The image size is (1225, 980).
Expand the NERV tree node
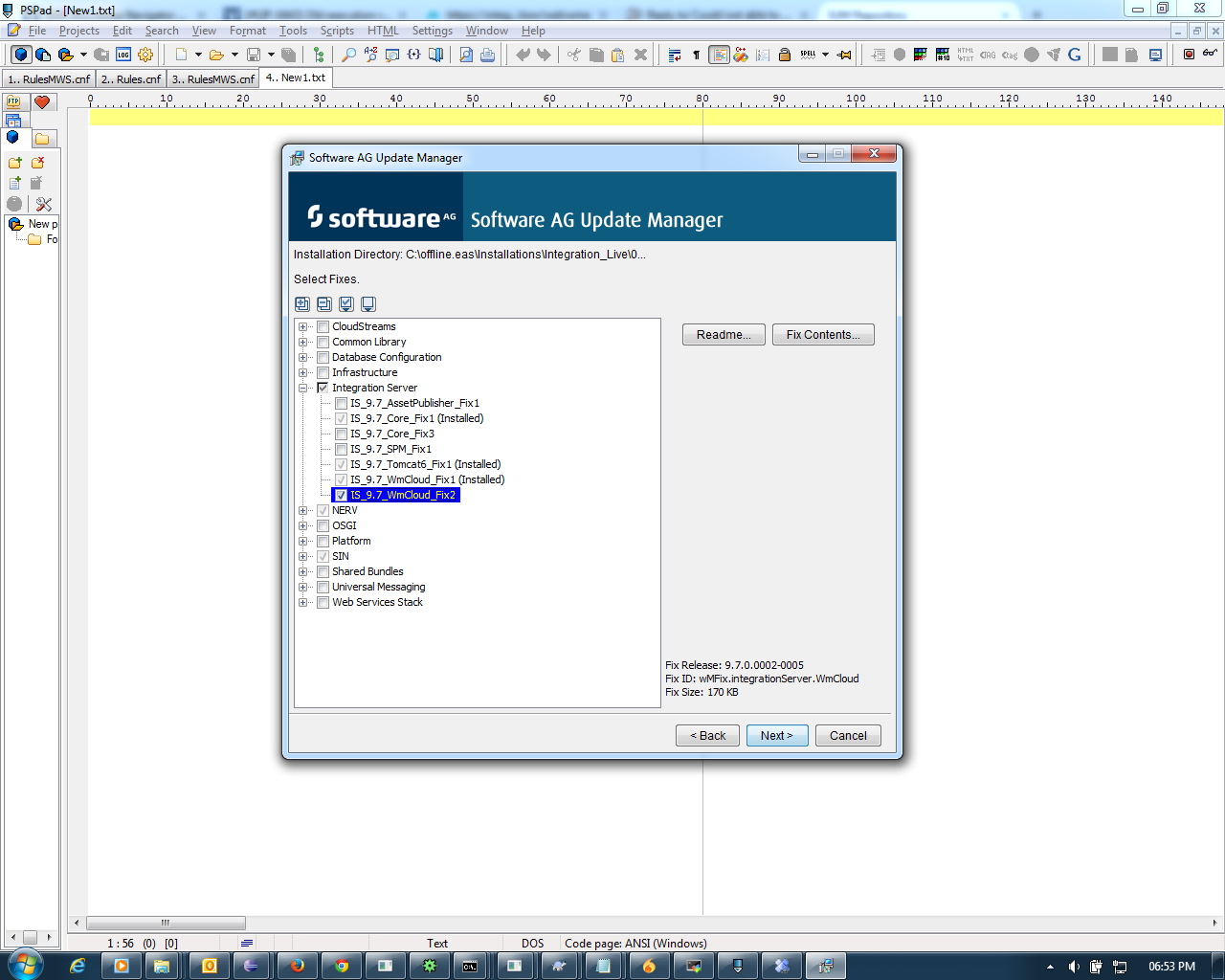[303, 510]
